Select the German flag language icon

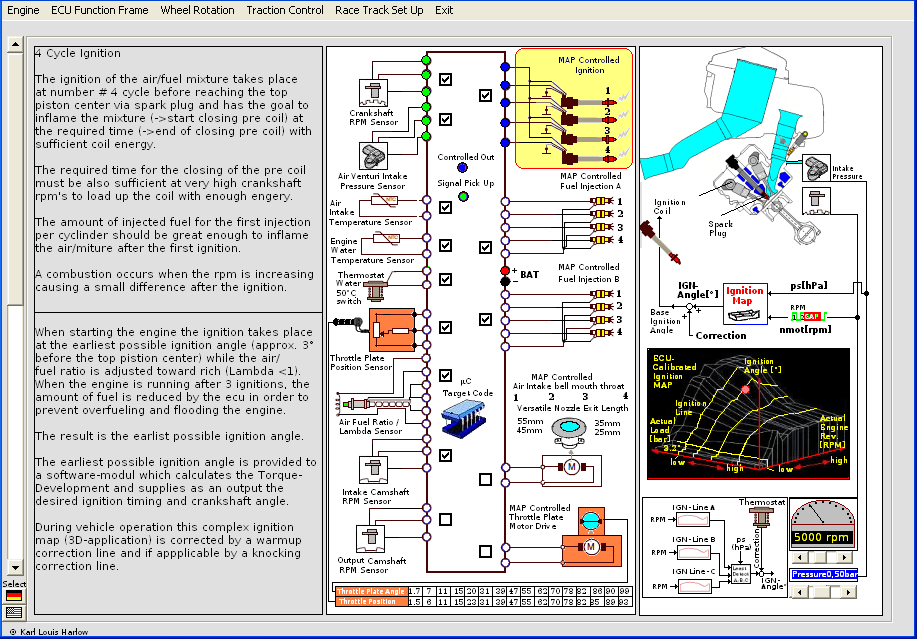tap(13, 596)
